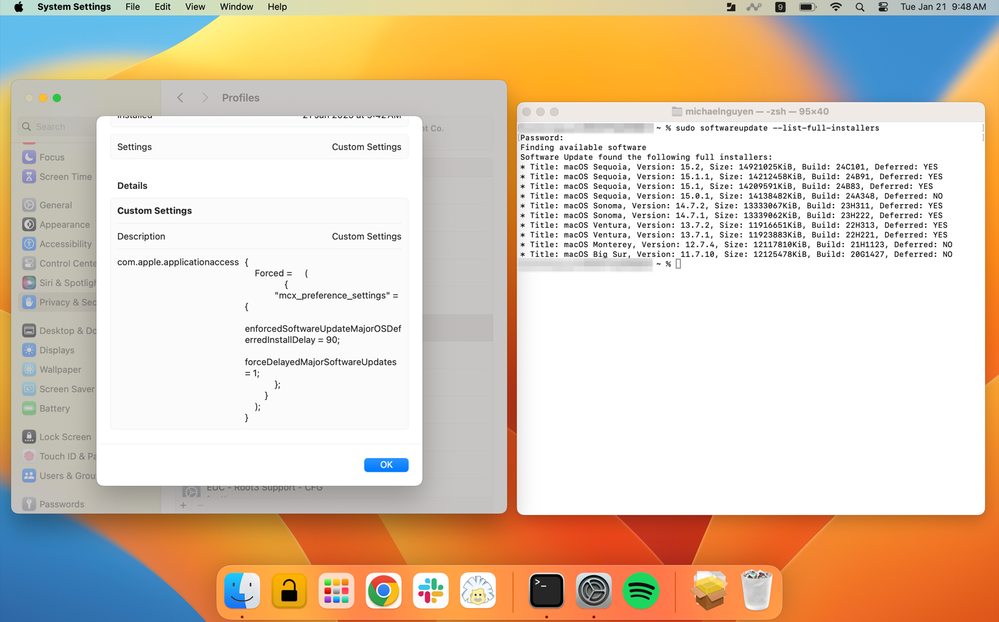This screenshot has width=999, height=622.
Task: Open the package box icon in Dock
Action: coord(709,591)
